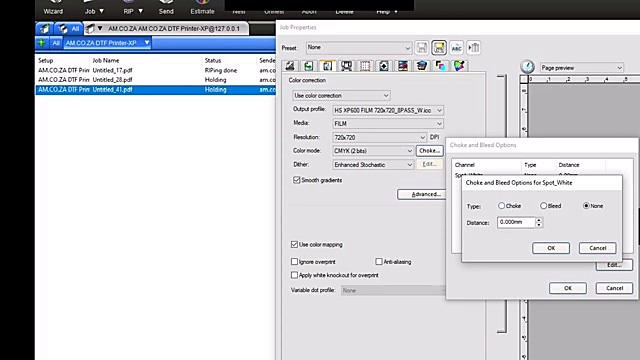This screenshot has width=640, height=360.
Task: Open the grid tiling tab icon
Action: point(365,66)
